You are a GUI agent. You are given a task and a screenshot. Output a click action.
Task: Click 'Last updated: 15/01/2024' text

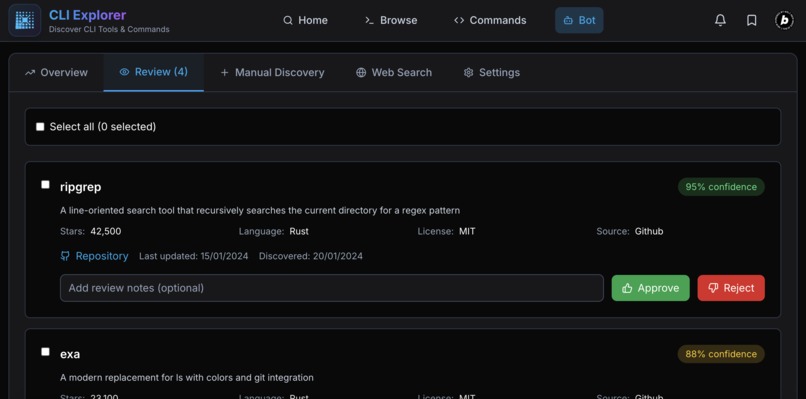[194, 256]
